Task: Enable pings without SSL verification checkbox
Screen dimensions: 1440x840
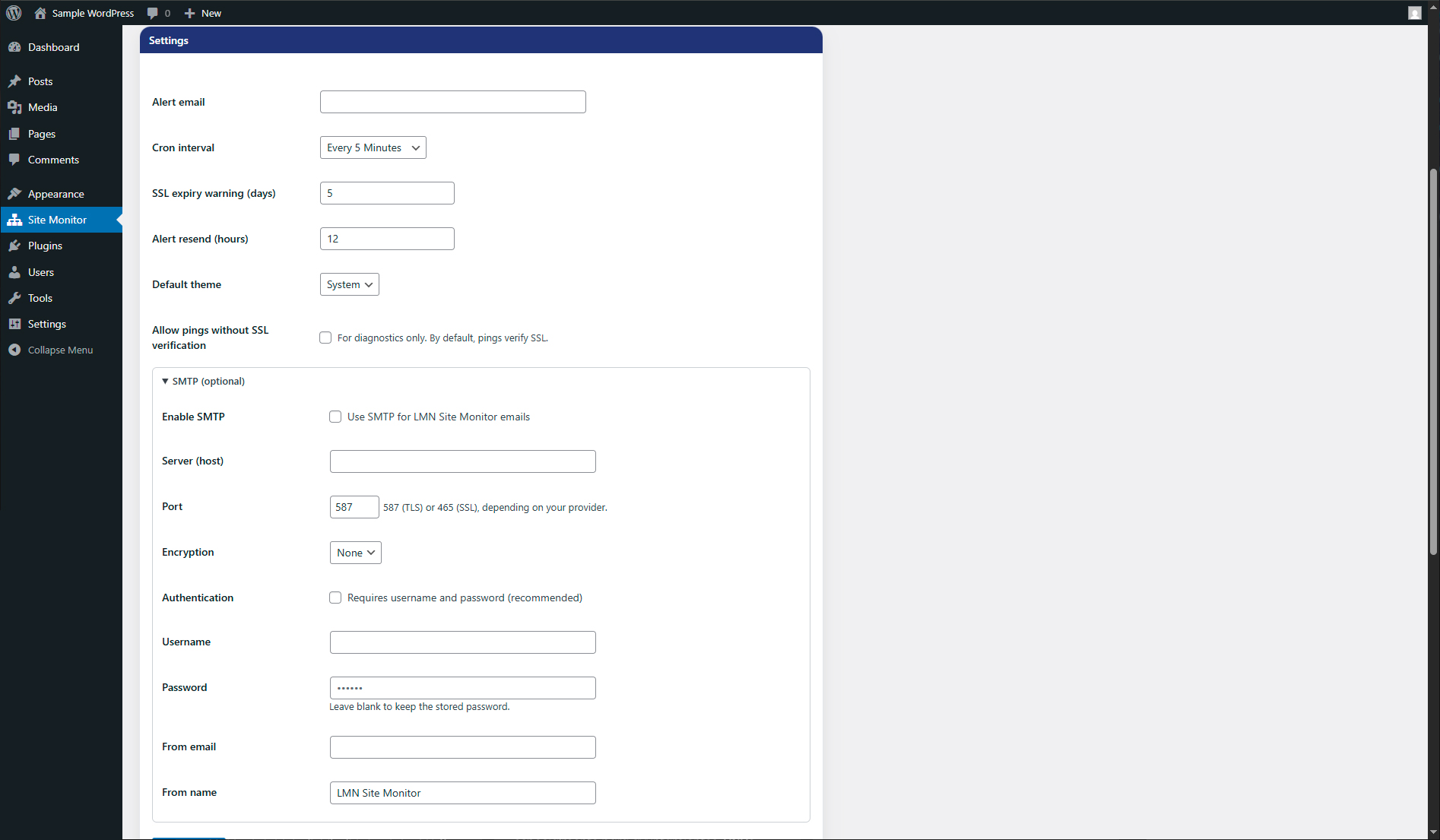Action: [325, 338]
